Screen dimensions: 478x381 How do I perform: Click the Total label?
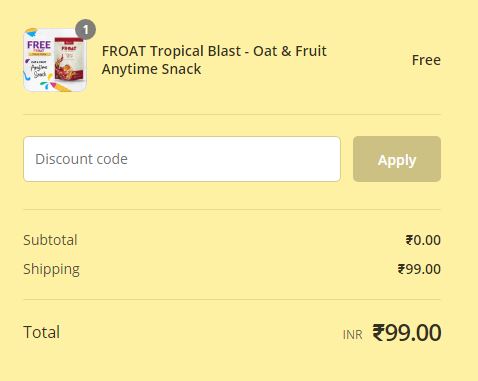[x=42, y=332]
